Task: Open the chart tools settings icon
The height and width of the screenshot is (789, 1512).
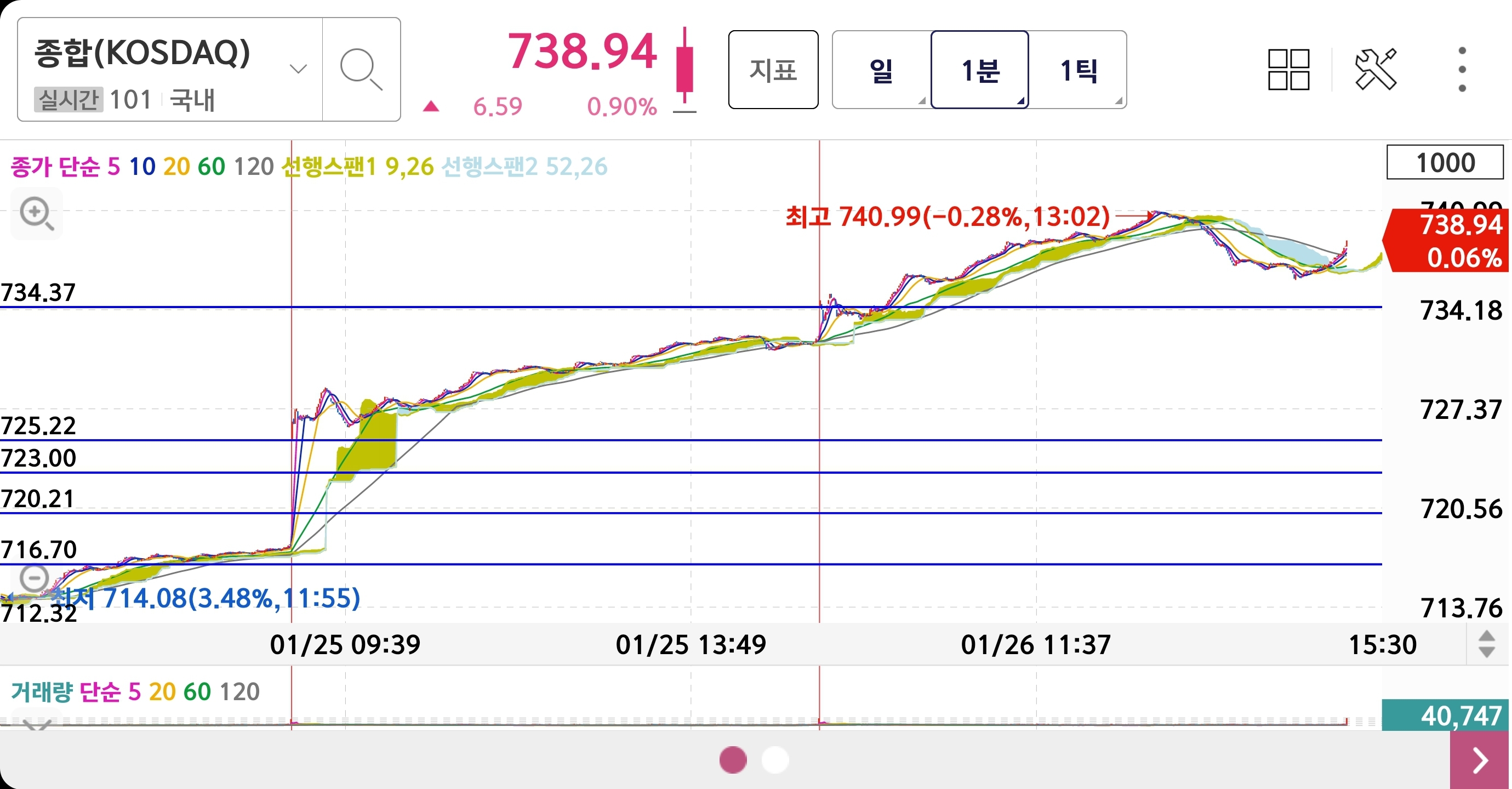Action: [1375, 69]
